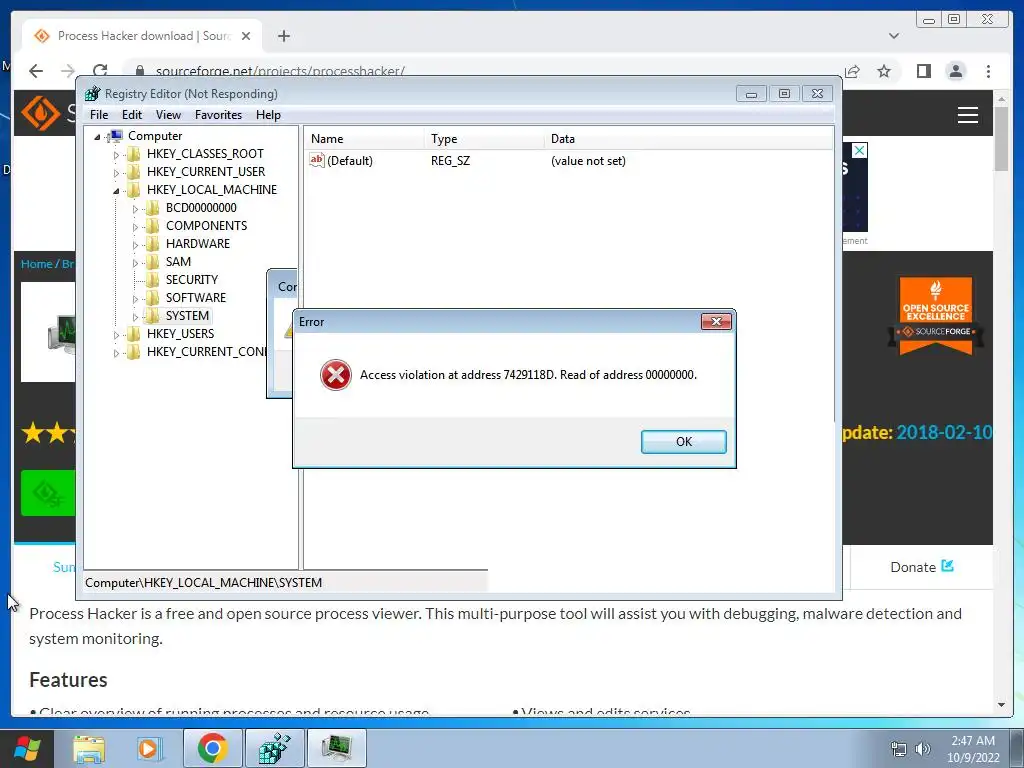Image resolution: width=1024 pixels, height=768 pixels.
Task: Click the Open Source Excellence badge
Action: [x=935, y=316]
